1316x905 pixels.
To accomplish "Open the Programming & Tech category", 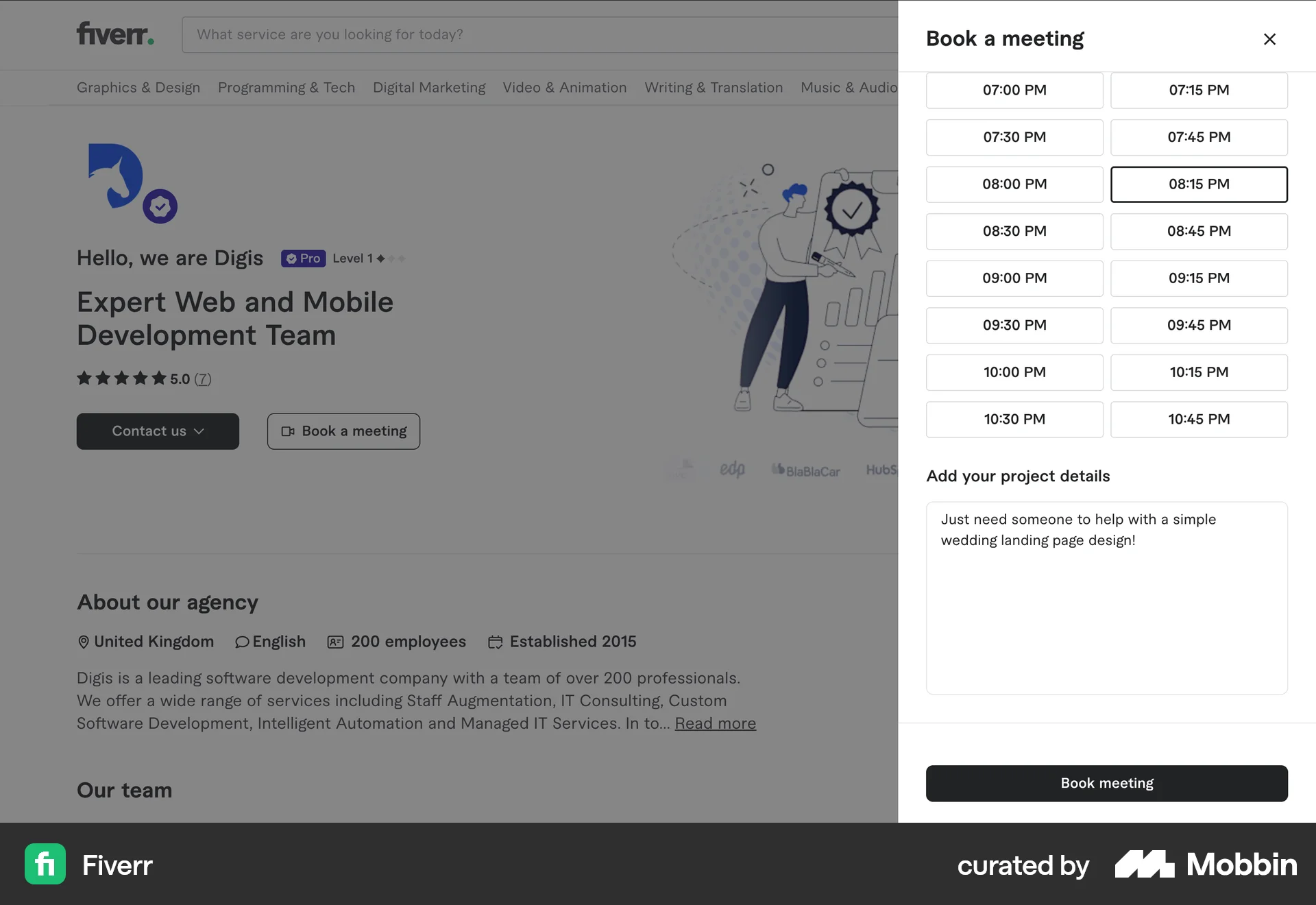I will pos(286,88).
